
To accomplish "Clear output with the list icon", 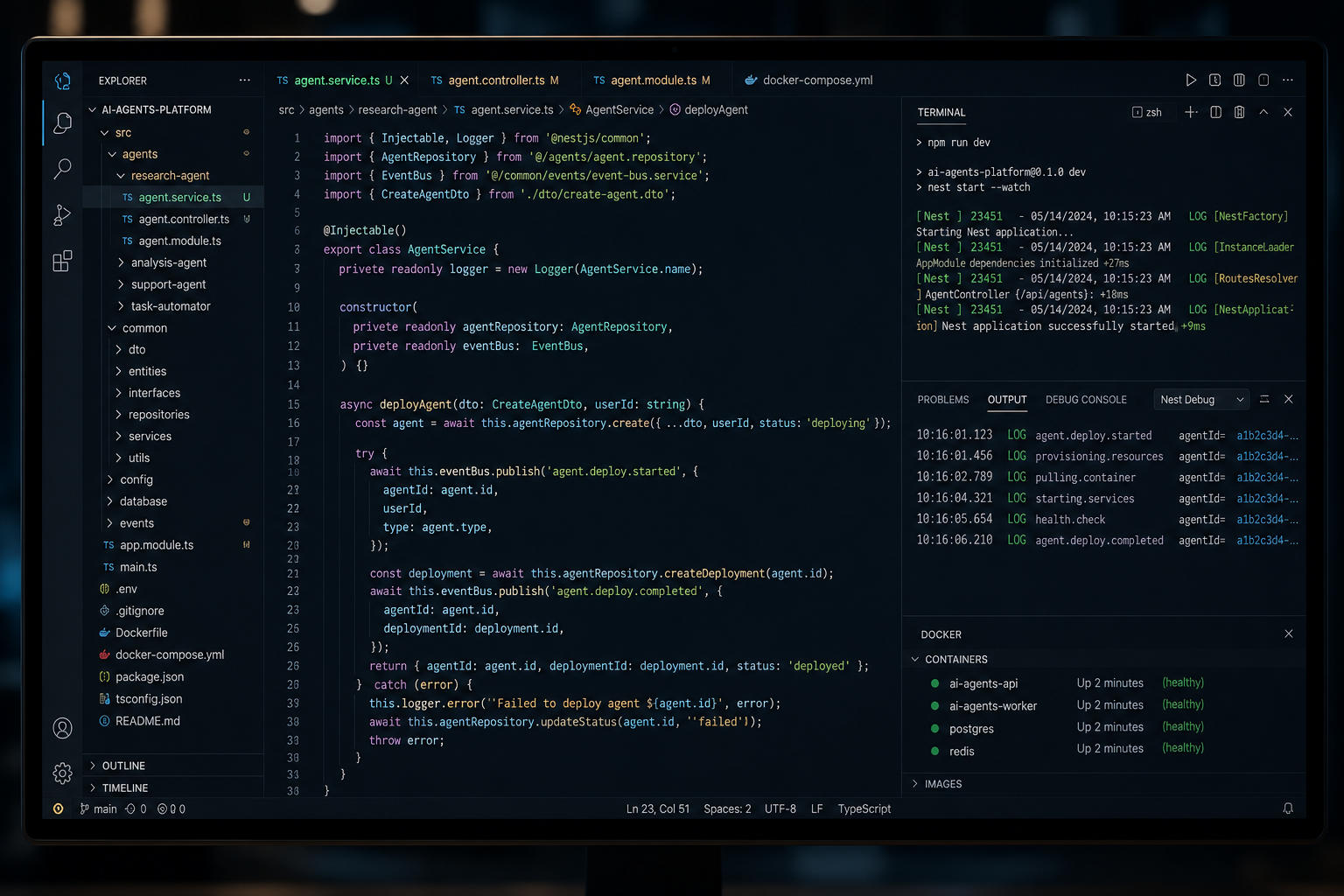I will (x=1264, y=399).
